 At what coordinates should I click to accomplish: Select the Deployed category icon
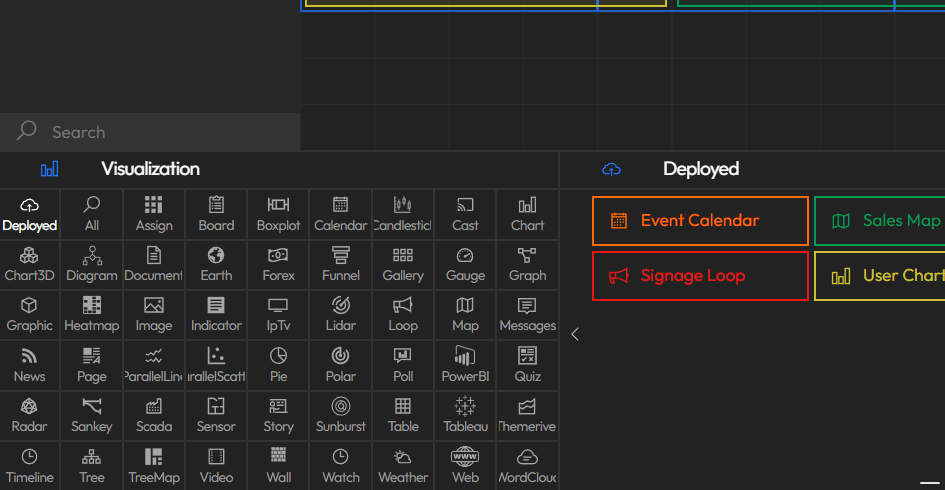tap(30, 215)
